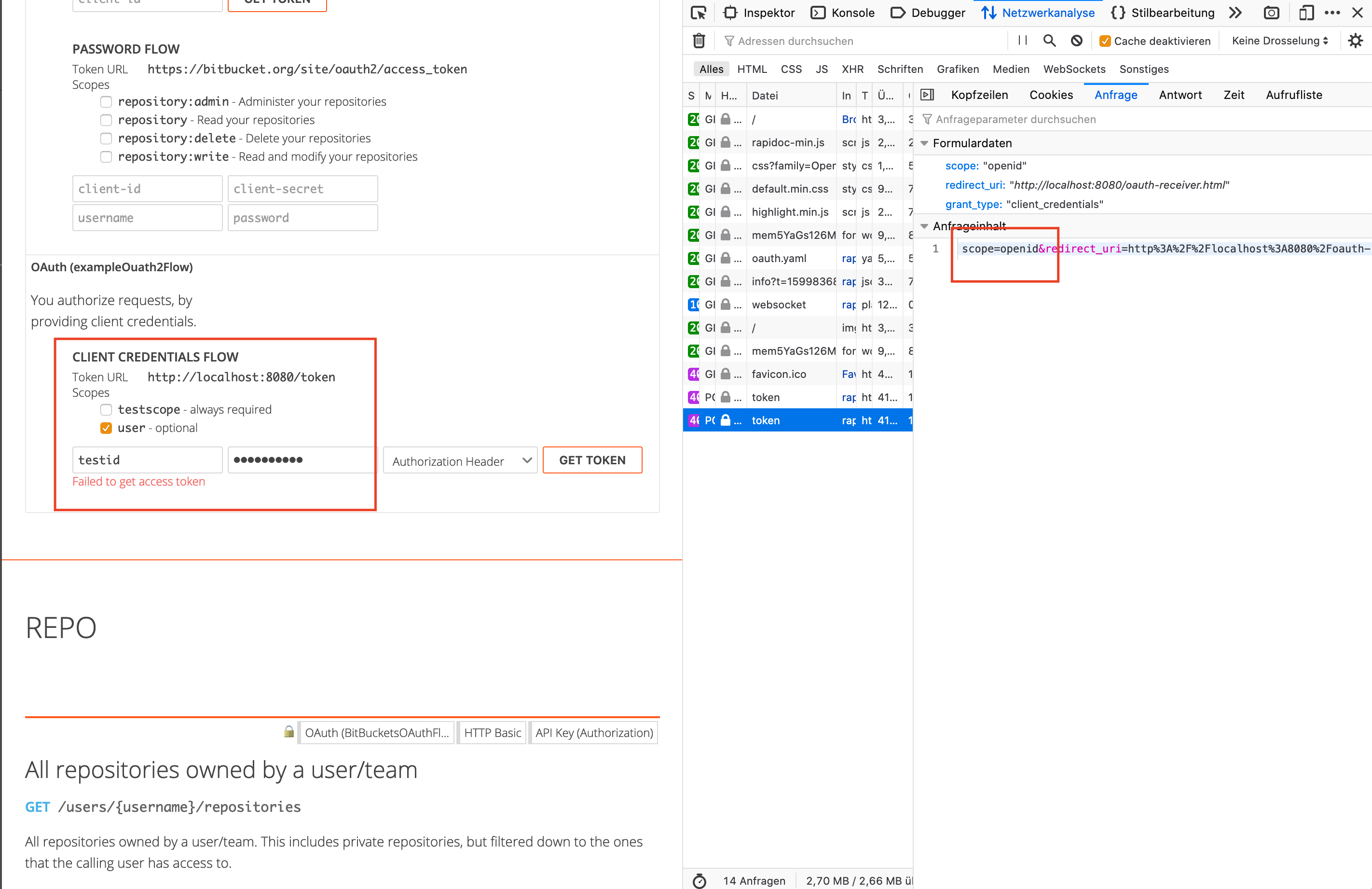
Task: Disable the user optional scope
Action: [106, 428]
